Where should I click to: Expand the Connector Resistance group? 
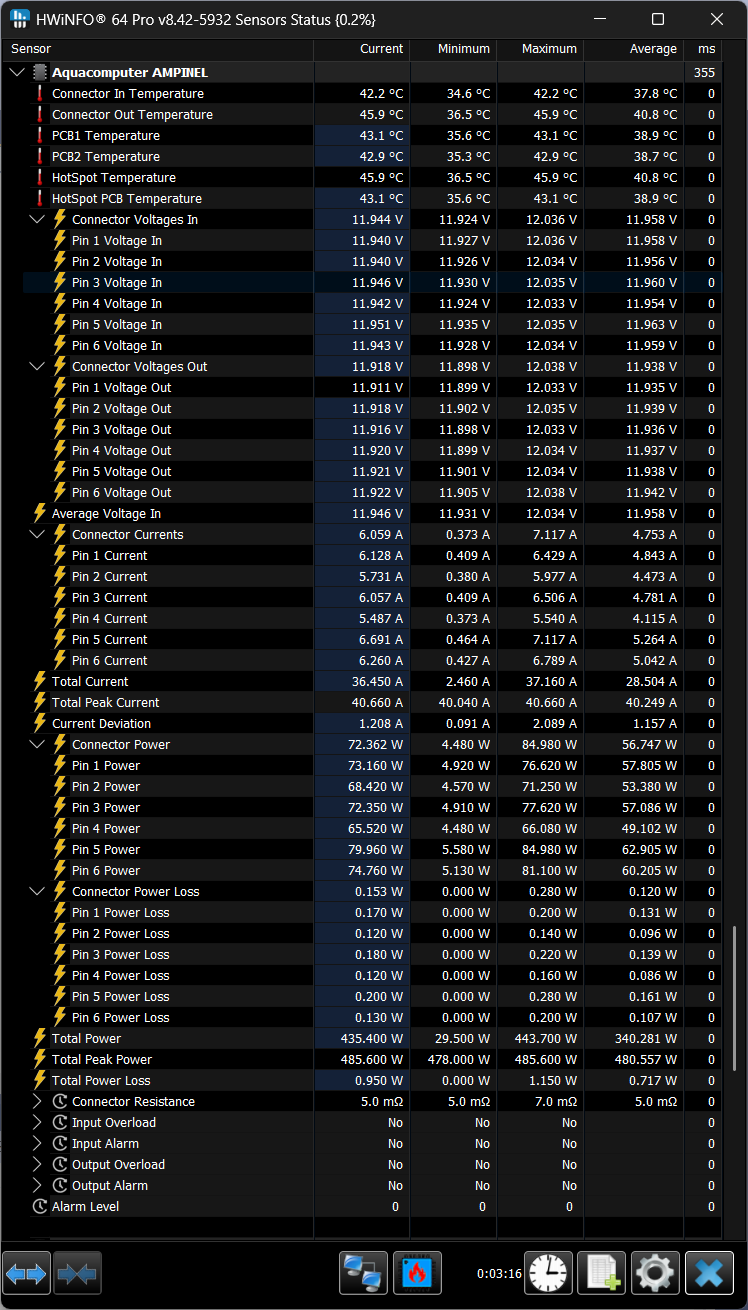tap(37, 1101)
